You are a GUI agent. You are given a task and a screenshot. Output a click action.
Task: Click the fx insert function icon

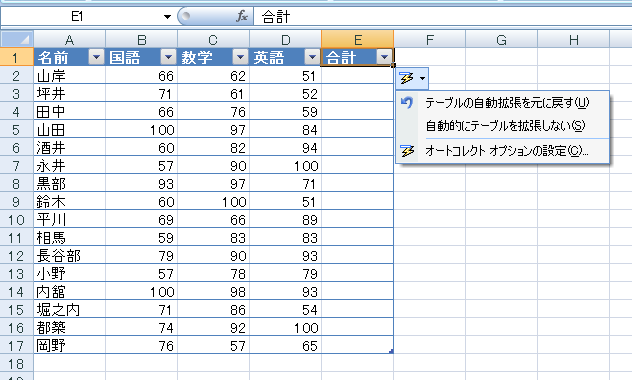pos(242,17)
